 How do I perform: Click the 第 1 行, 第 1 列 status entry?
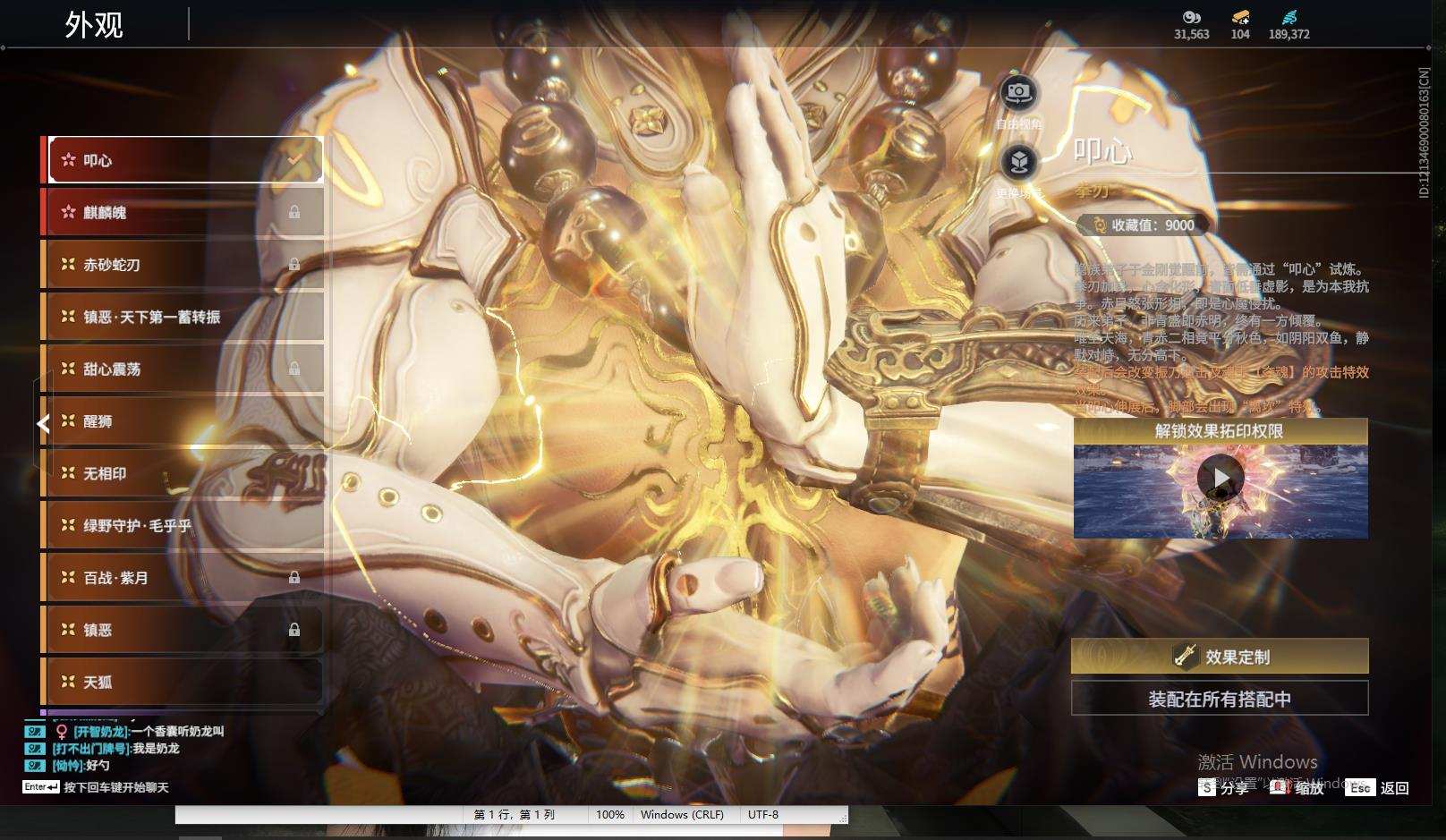tap(515, 815)
